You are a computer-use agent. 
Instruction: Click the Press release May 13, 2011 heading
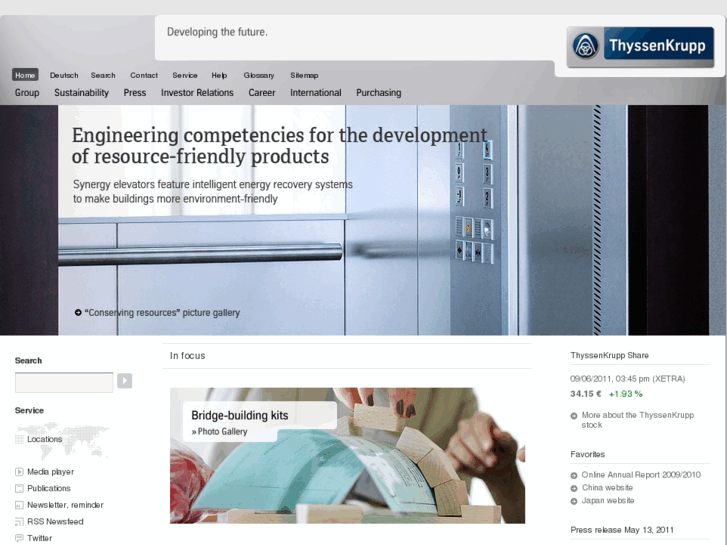point(622,530)
